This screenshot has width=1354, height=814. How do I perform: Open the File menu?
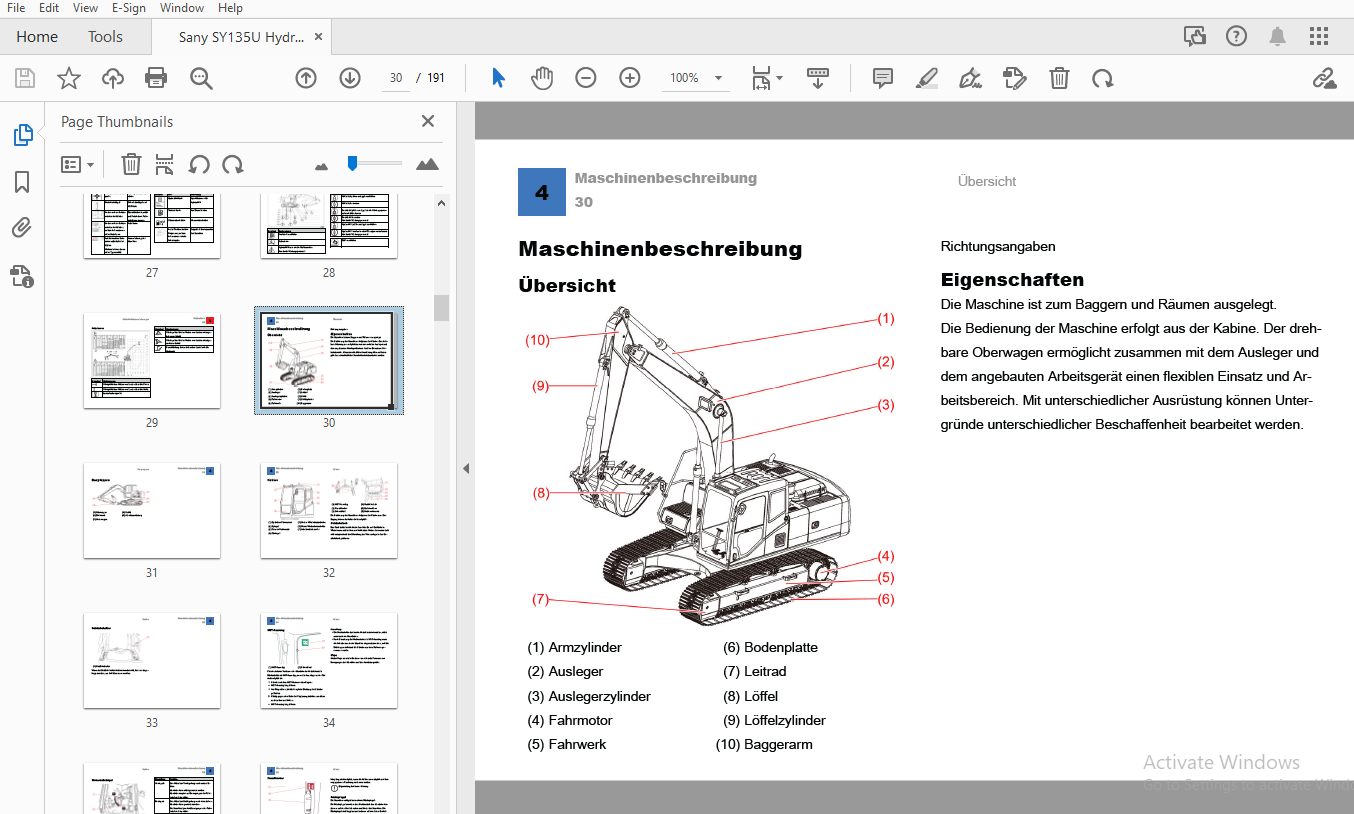click(16, 8)
